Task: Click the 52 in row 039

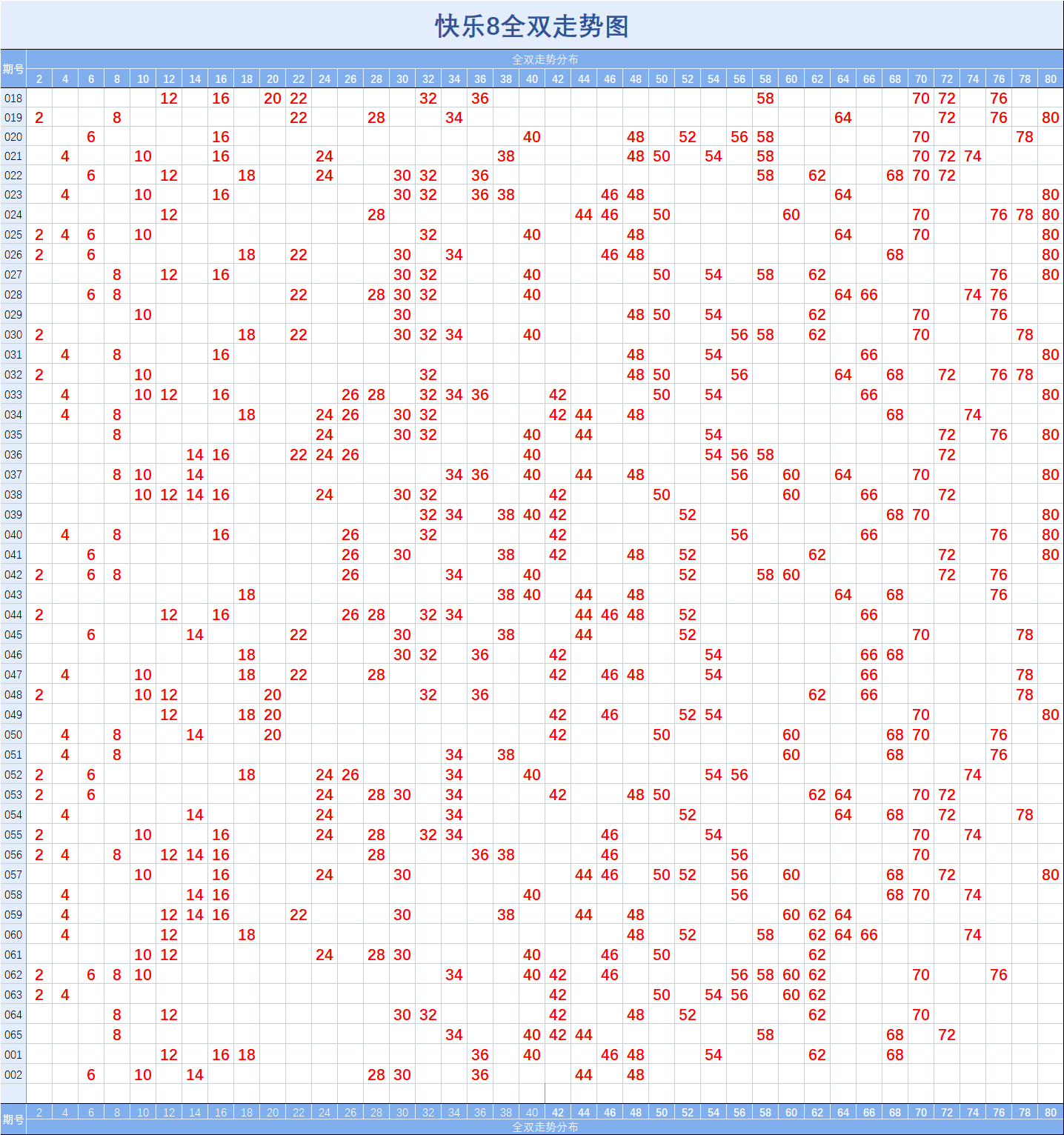Action: pyautogui.click(x=688, y=514)
